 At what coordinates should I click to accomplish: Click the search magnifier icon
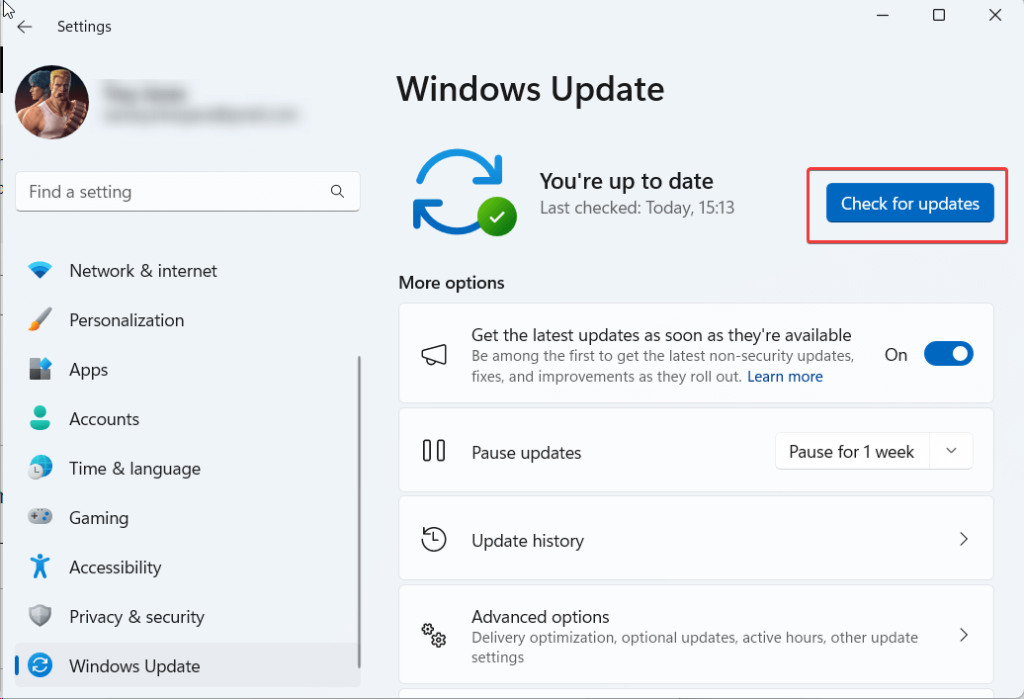tap(337, 192)
